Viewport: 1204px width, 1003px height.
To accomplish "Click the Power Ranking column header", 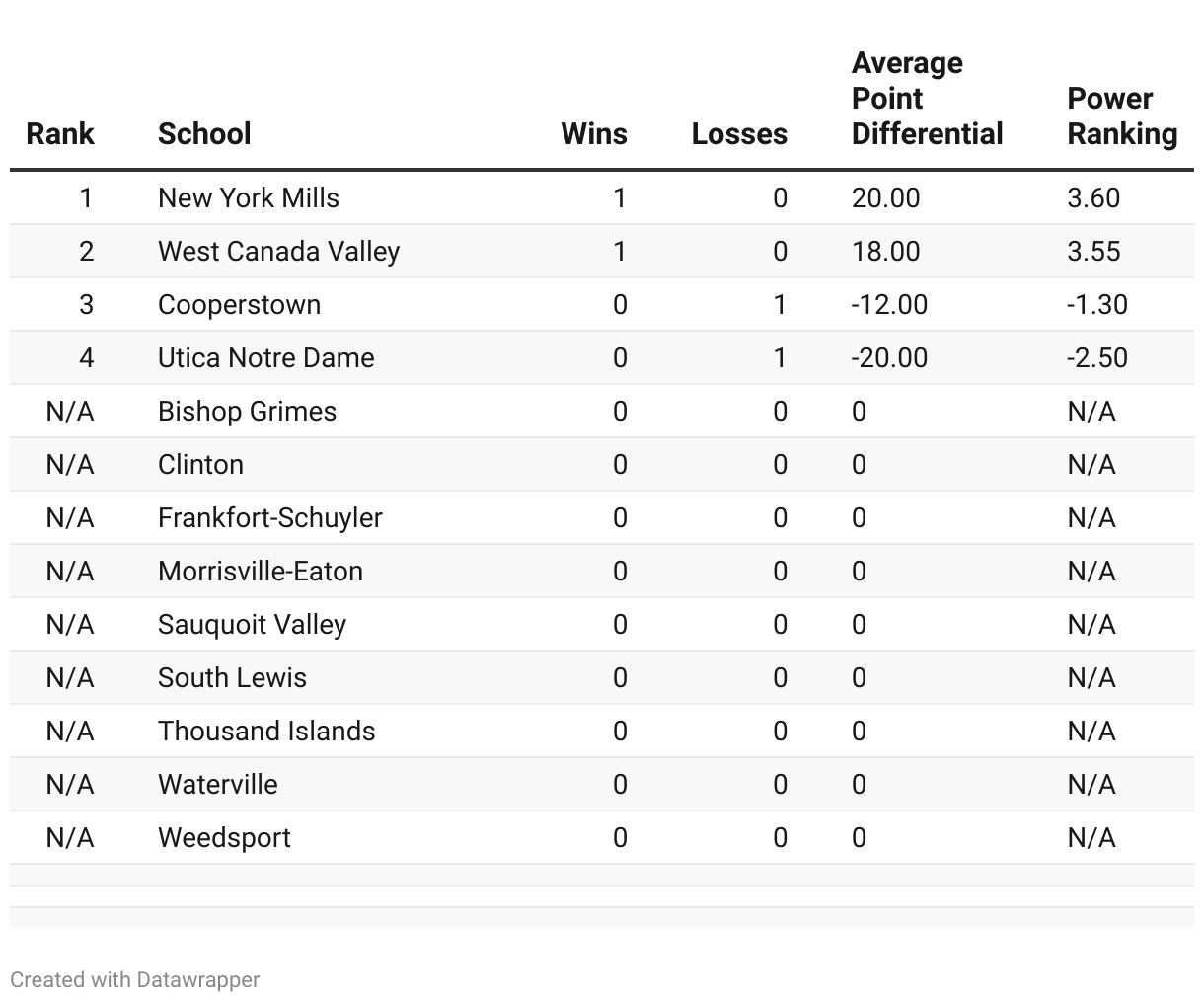I will tap(1122, 116).
